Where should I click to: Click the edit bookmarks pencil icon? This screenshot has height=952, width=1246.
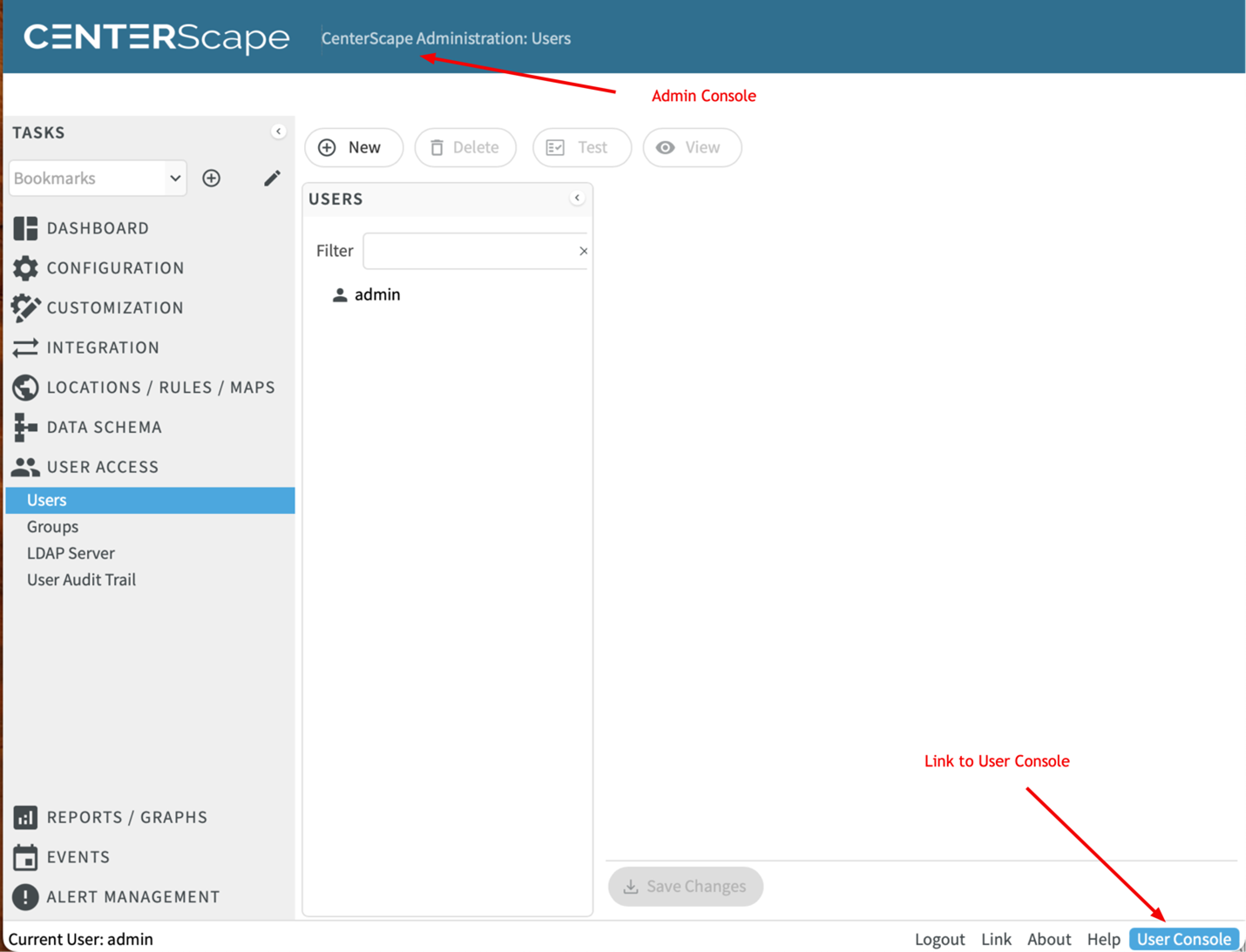(272, 178)
